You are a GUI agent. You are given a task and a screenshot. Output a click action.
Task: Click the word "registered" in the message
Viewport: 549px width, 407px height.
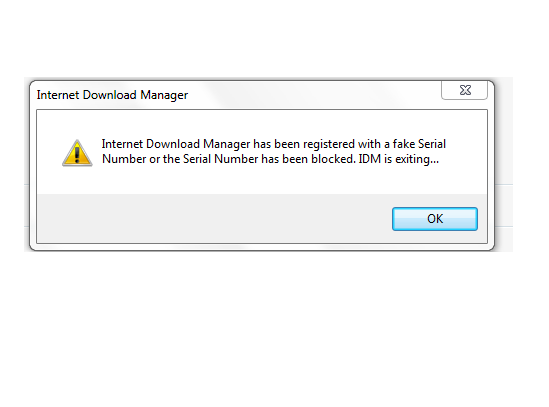[x=329, y=144]
